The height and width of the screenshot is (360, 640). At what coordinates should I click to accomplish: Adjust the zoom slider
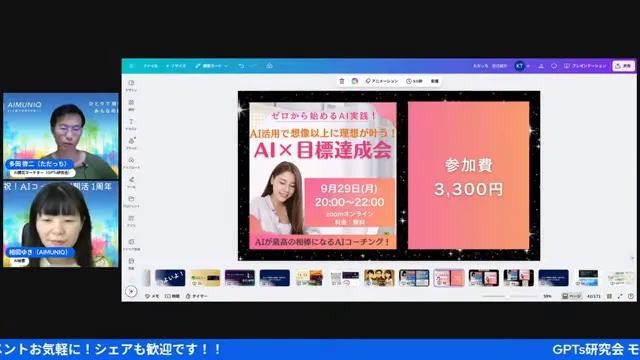tap(509, 296)
